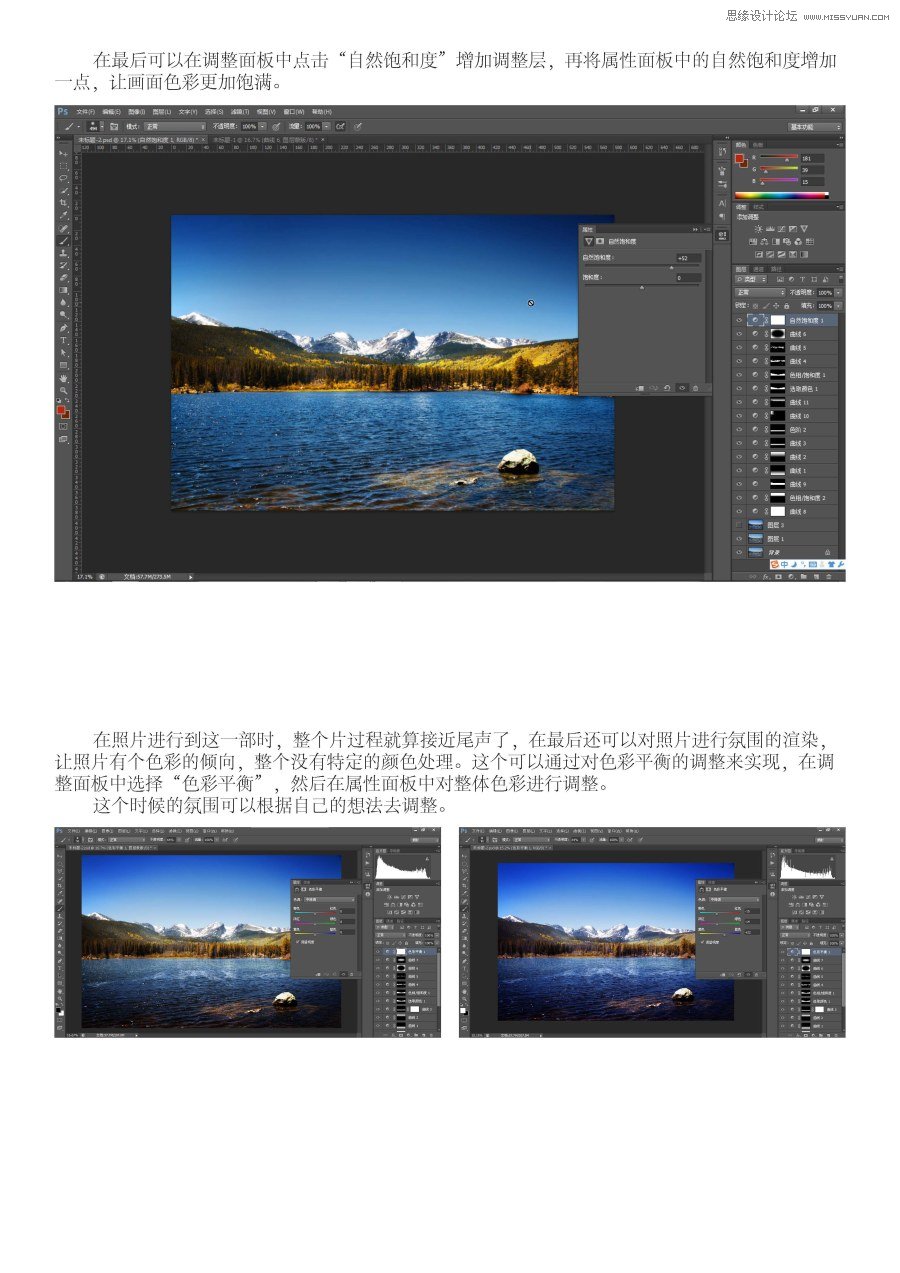Select the Move tool in main toolbar

point(63,153)
